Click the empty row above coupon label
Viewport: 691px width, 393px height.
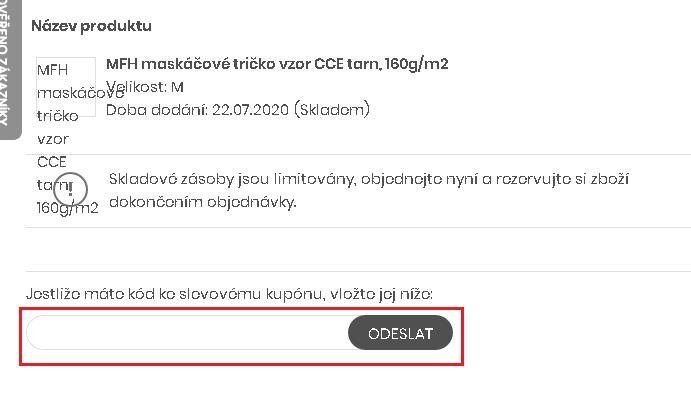pyautogui.click(x=358, y=249)
